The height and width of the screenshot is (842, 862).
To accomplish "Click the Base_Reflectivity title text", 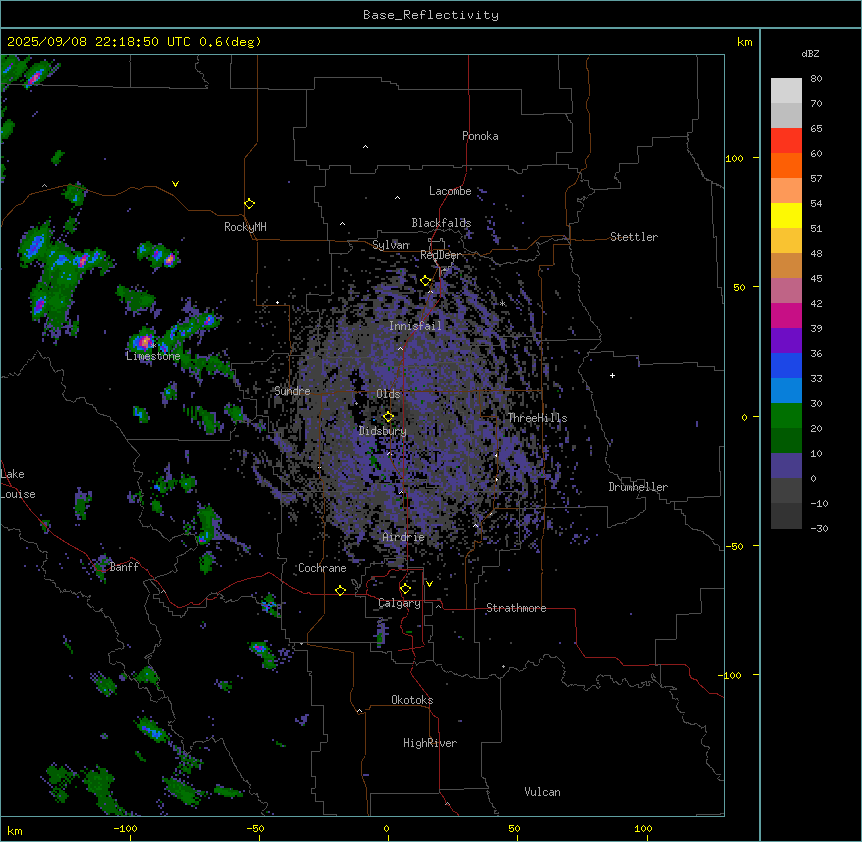I will tap(431, 15).
